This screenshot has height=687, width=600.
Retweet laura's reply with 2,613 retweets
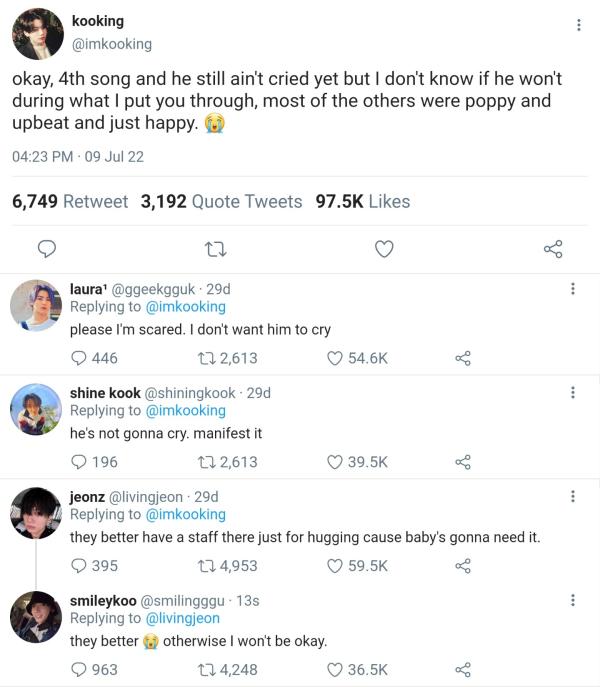tap(197, 358)
